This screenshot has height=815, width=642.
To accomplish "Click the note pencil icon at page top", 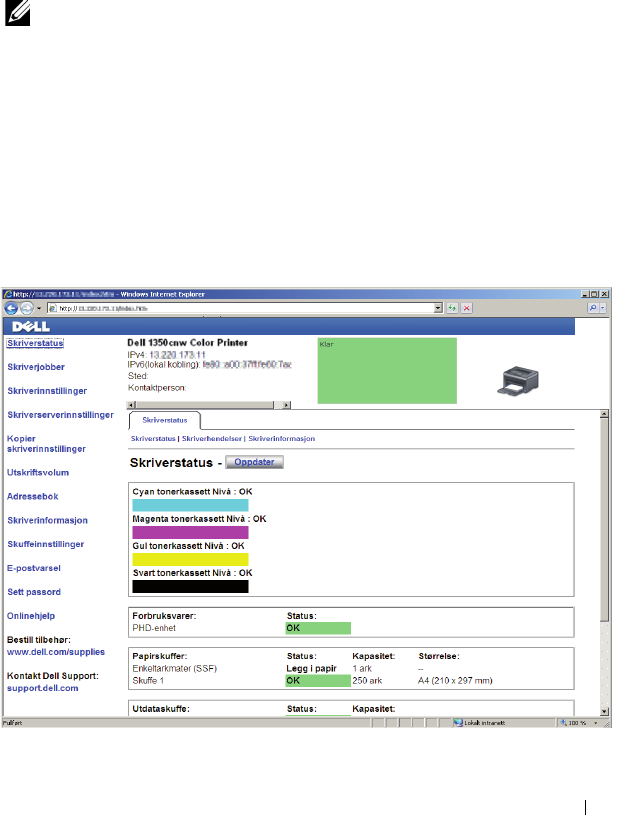I will (18, 12).
